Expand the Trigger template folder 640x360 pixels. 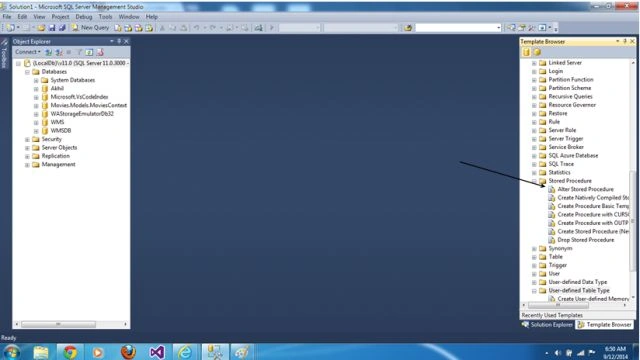point(534,265)
